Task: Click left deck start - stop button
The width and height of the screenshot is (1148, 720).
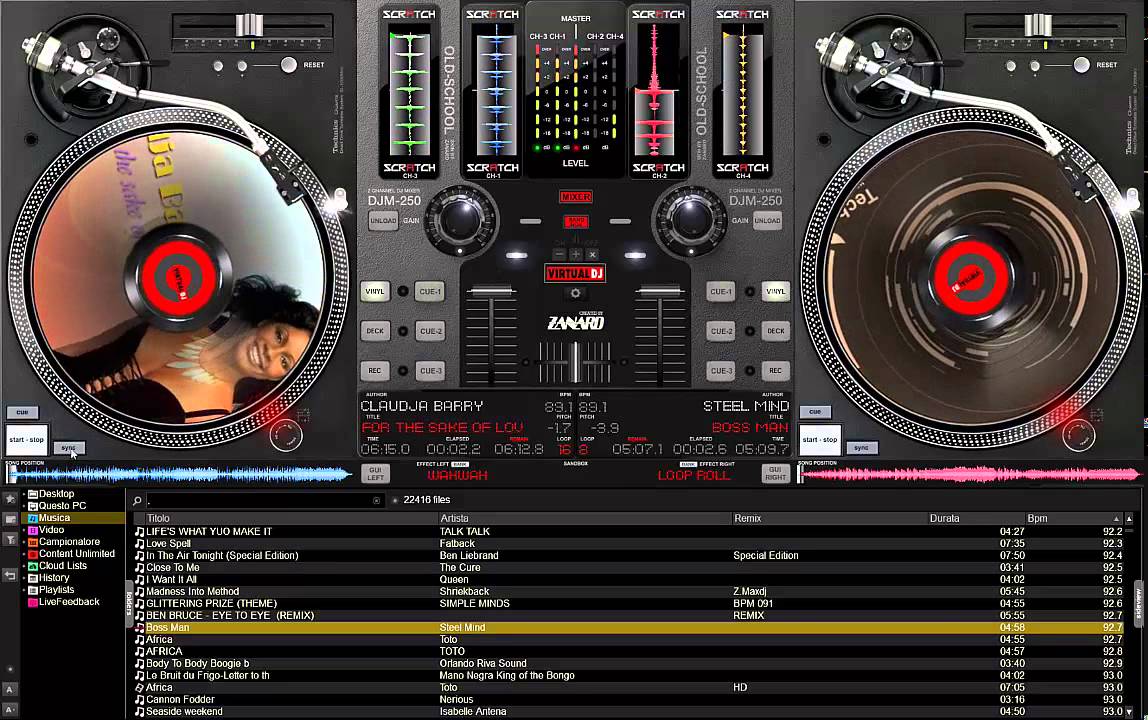Action: pyautogui.click(x=27, y=440)
